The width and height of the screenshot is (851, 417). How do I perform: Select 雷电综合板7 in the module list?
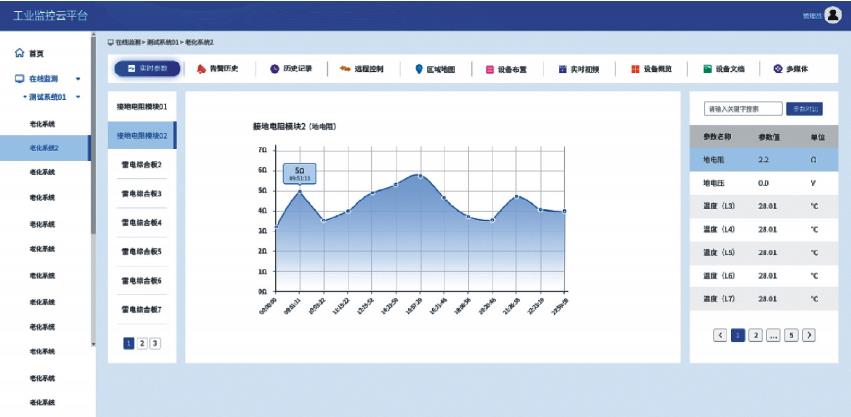click(x=142, y=309)
